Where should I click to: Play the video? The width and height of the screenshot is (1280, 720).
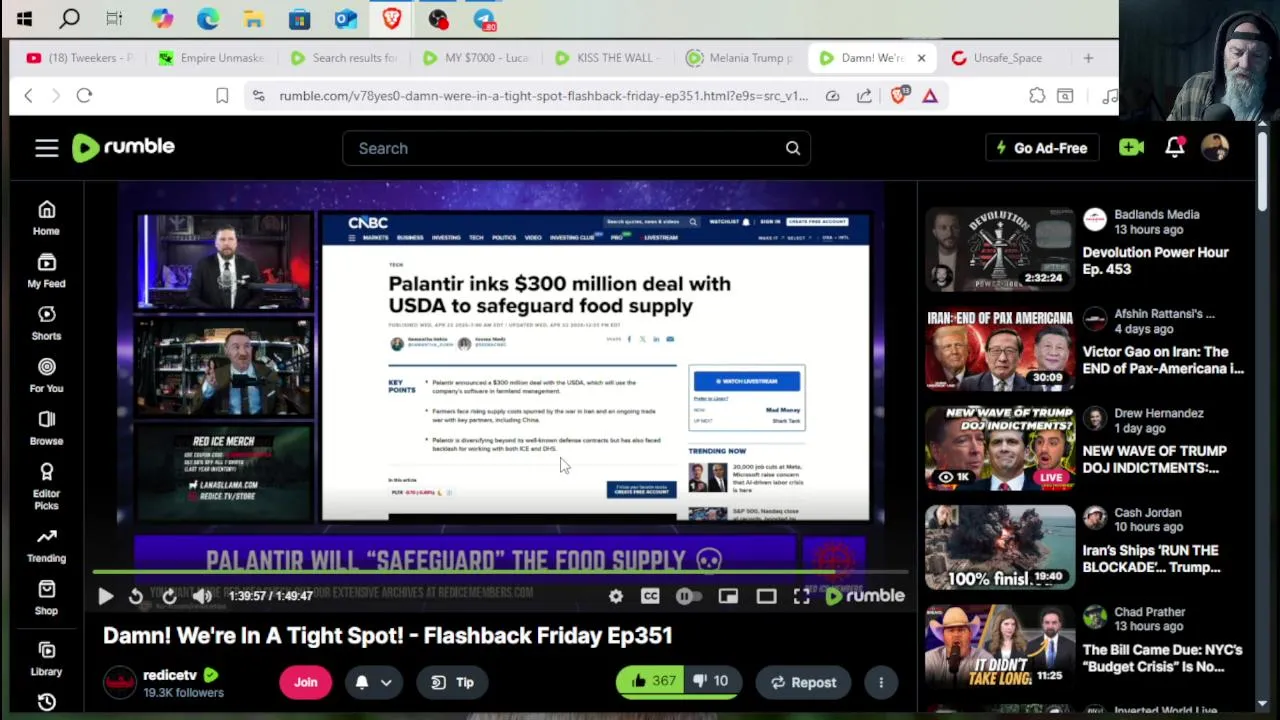pos(105,596)
